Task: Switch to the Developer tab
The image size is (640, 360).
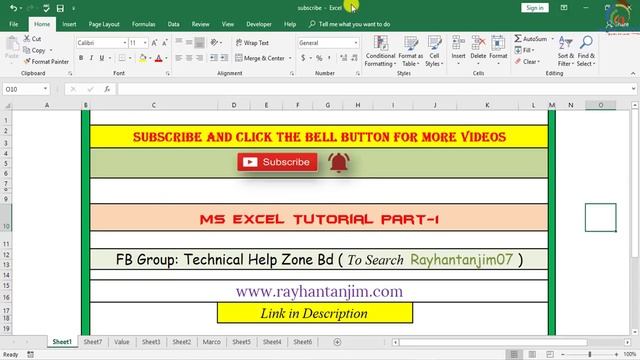Action: [259, 24]
